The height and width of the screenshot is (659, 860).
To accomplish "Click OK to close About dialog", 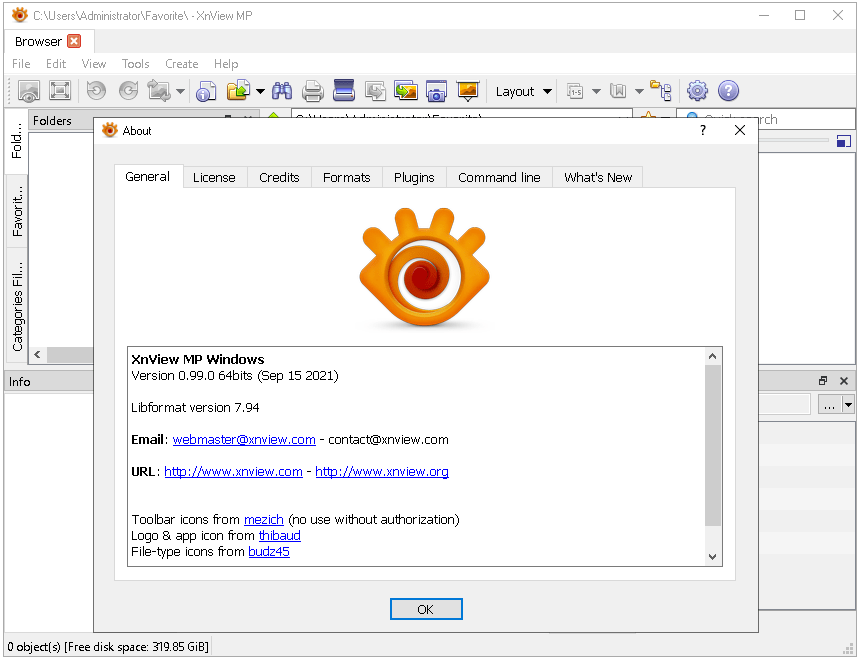I will [426, 609].
